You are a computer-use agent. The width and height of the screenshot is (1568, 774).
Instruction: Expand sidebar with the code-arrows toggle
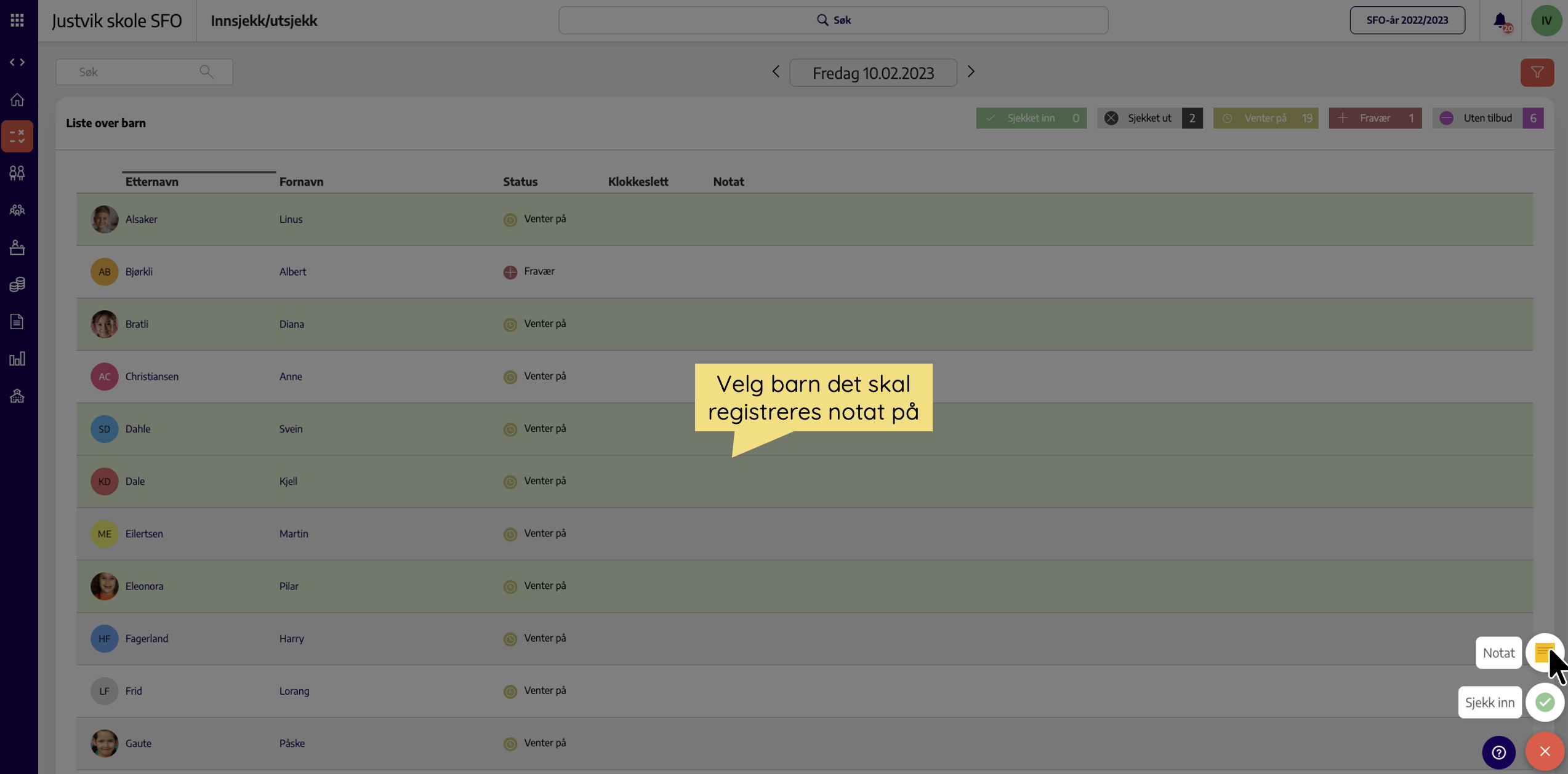click(x=17, y=62)
